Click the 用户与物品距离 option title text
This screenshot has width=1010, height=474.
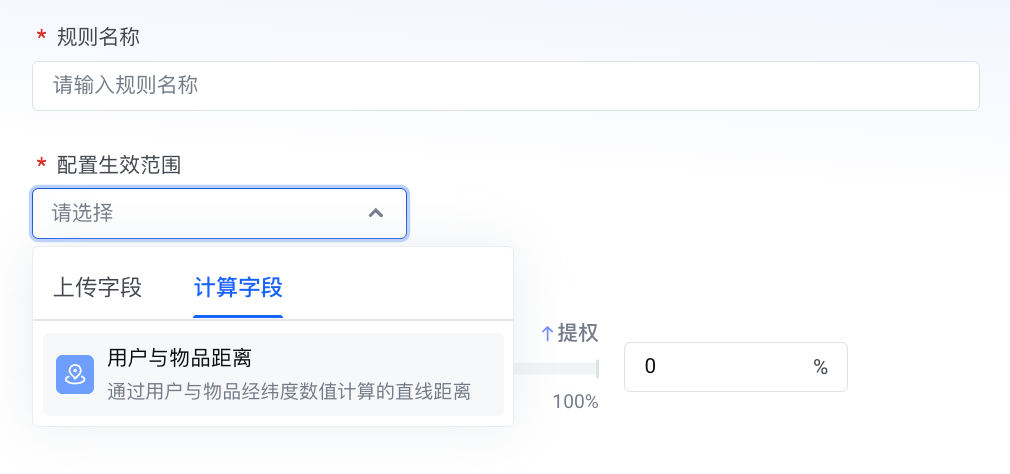click(178, 359)
